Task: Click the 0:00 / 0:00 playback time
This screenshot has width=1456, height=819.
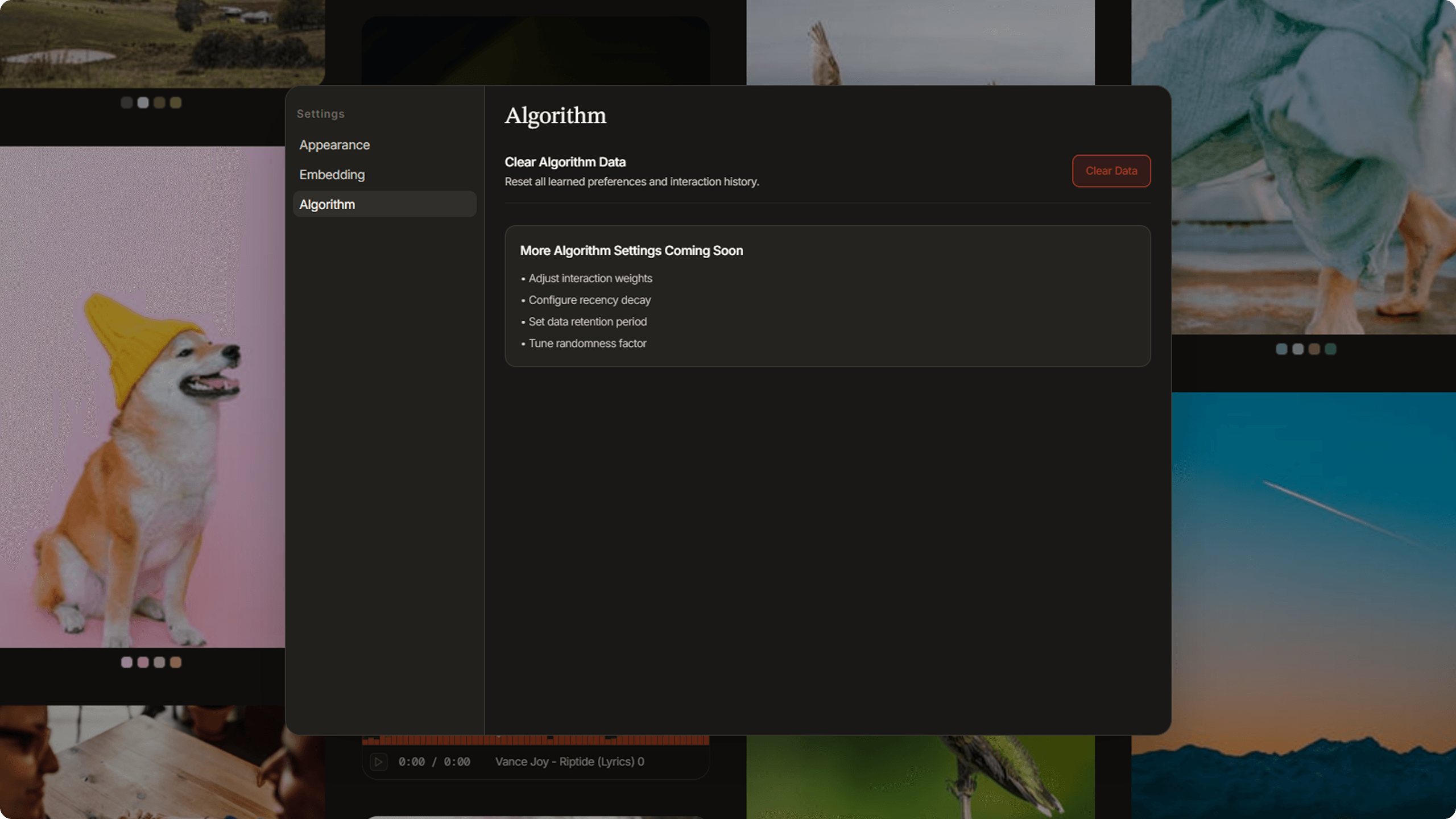Action: tap(434, 762)
